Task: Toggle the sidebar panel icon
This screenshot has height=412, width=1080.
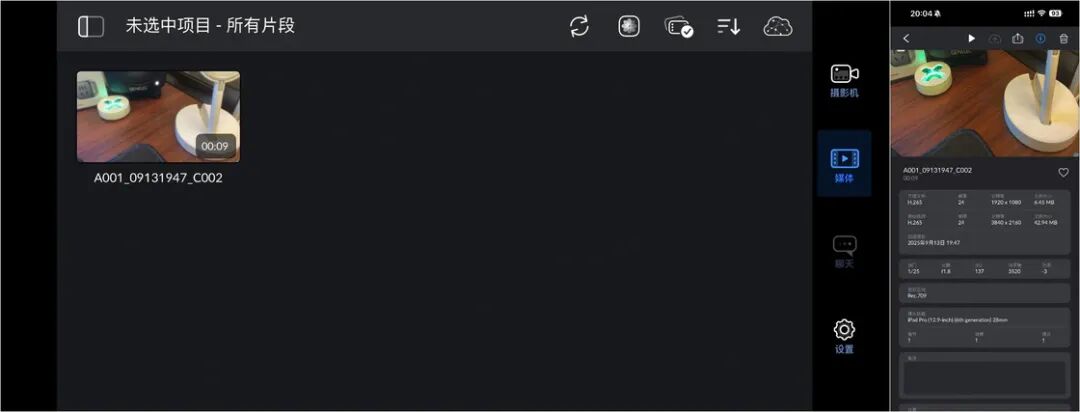Action: point(91,26)
